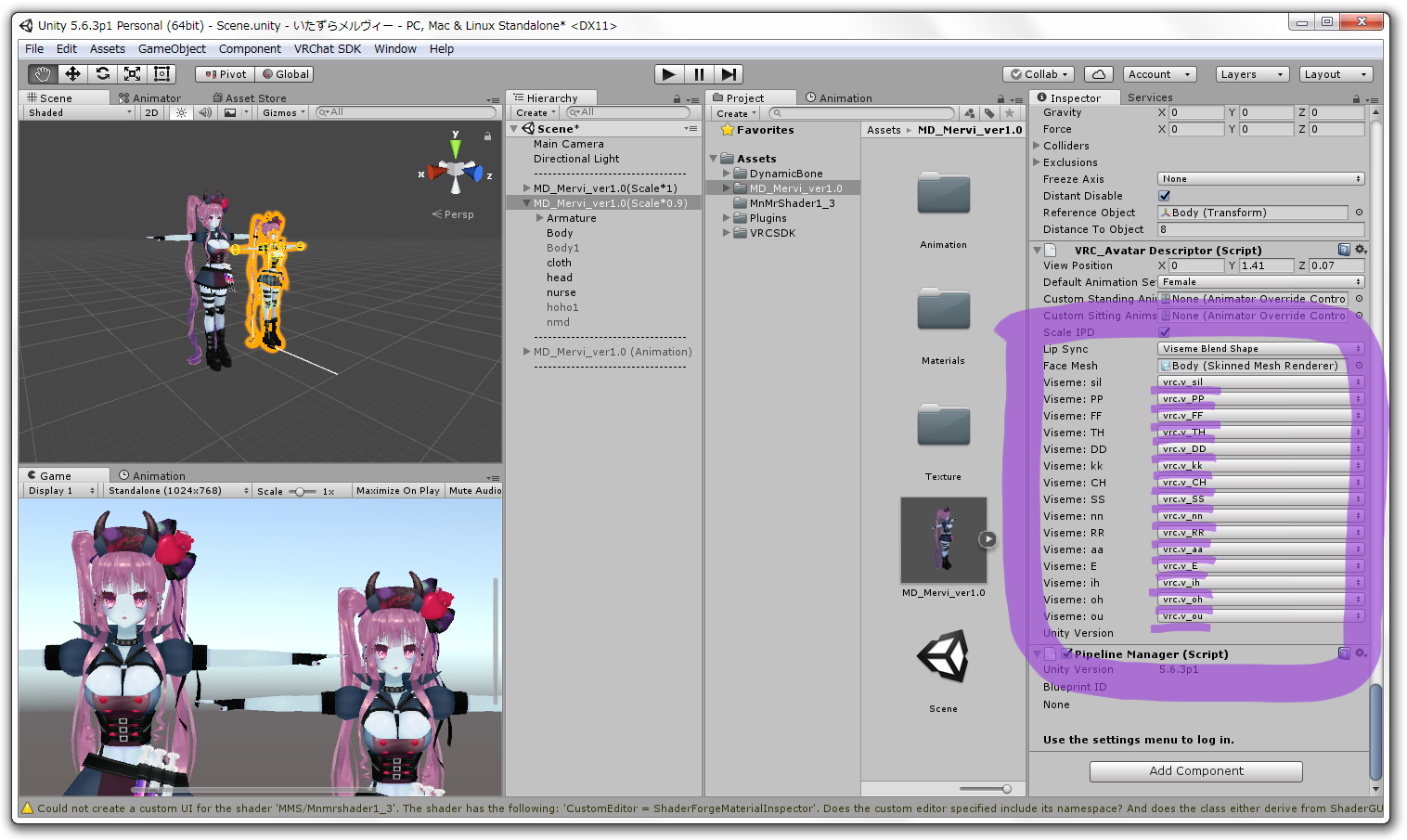Select the Hand tool in toolbar

[42, 74]
